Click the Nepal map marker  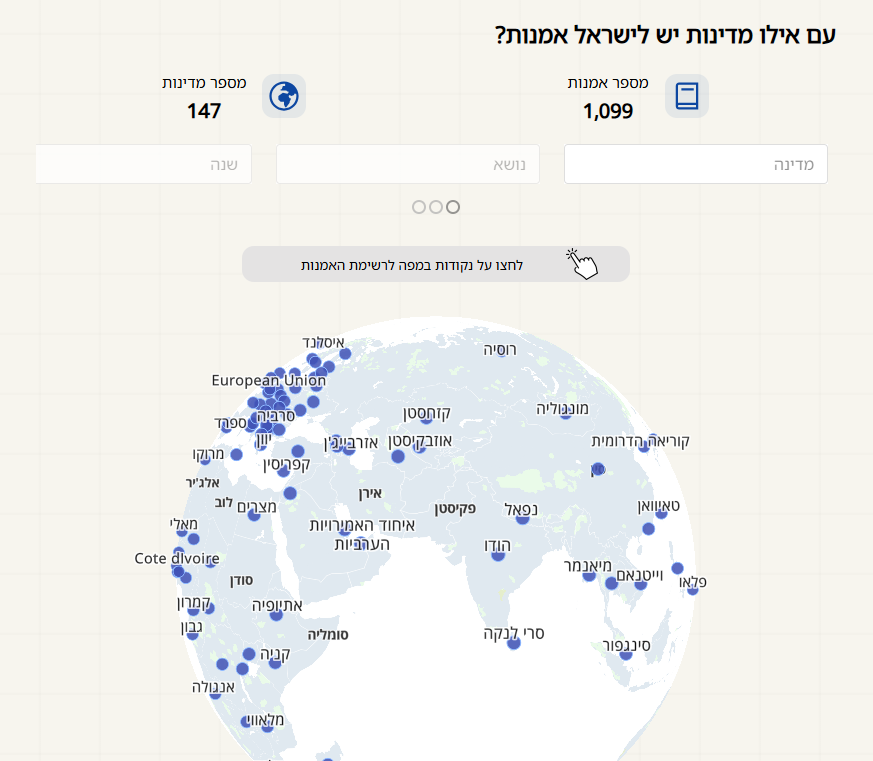point(521,519)
